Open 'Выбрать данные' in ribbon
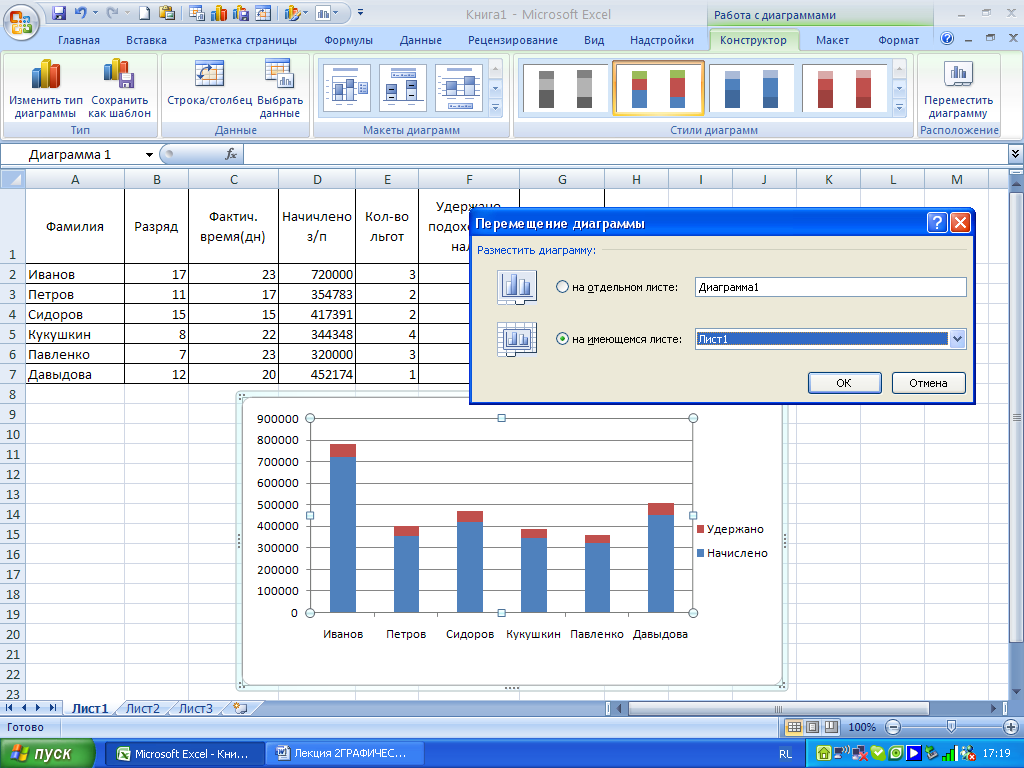1024x768 pixels. (x=279, y=75)
